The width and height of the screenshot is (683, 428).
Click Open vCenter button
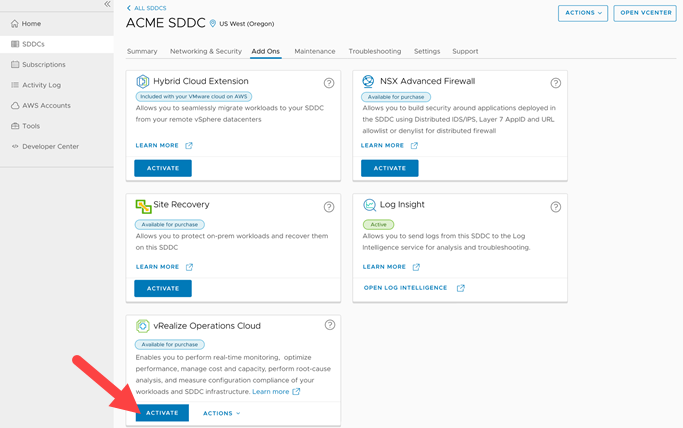tap(644, 13)
